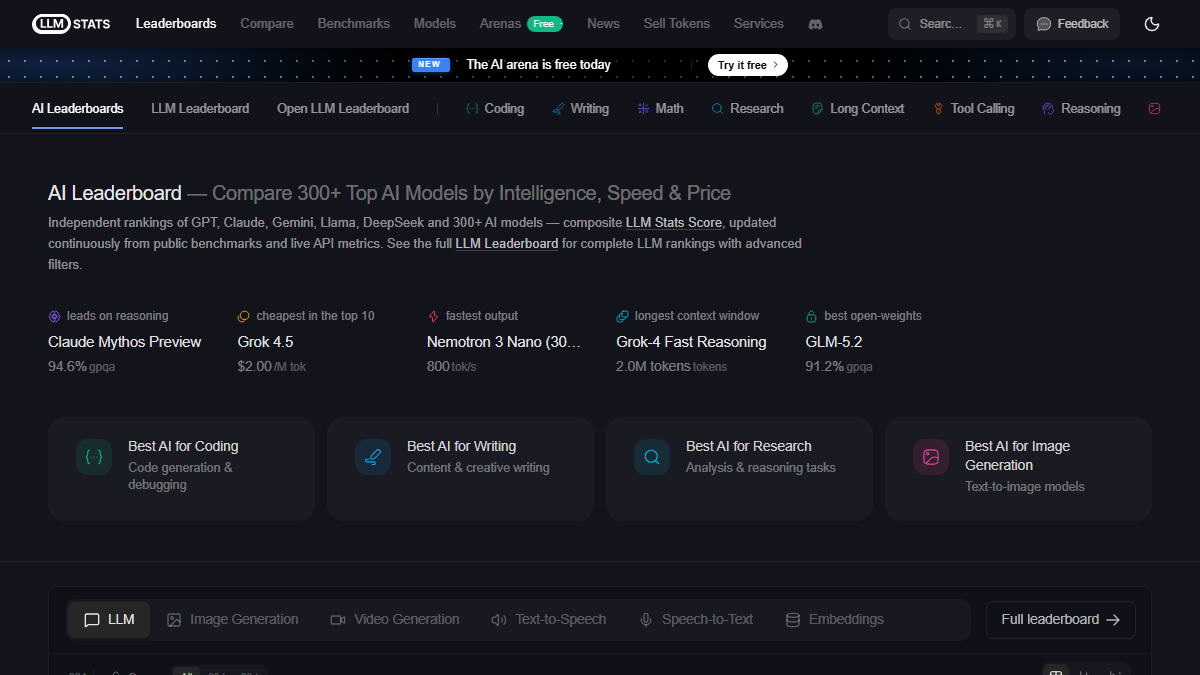
Task: Open the Feedback button
Action: tap(1072, 23)
